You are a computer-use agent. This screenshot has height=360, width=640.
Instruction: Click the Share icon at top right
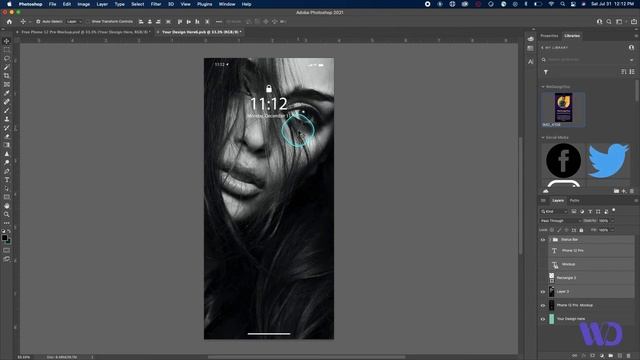(633, 22)
